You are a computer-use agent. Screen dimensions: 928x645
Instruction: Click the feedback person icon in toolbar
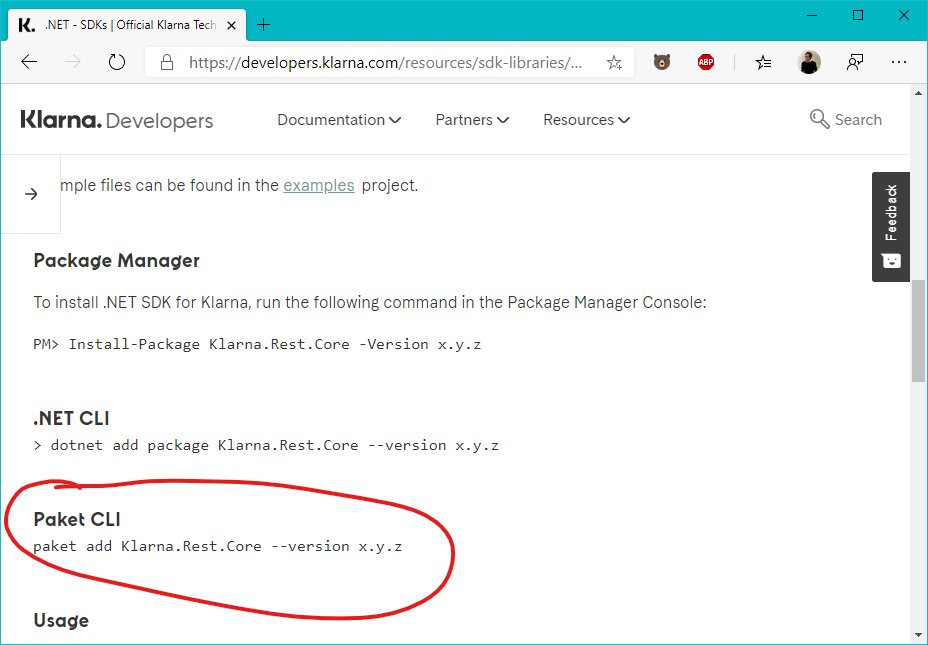point(855,62)
